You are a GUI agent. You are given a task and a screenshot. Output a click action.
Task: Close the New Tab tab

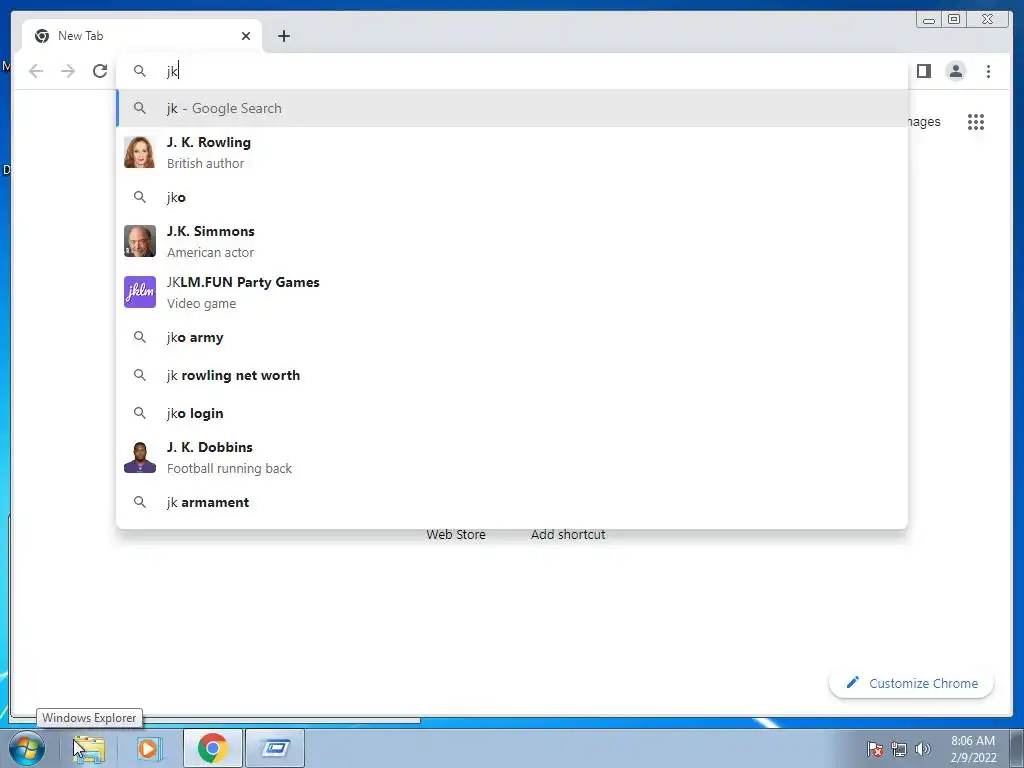[x=246, y=36]
